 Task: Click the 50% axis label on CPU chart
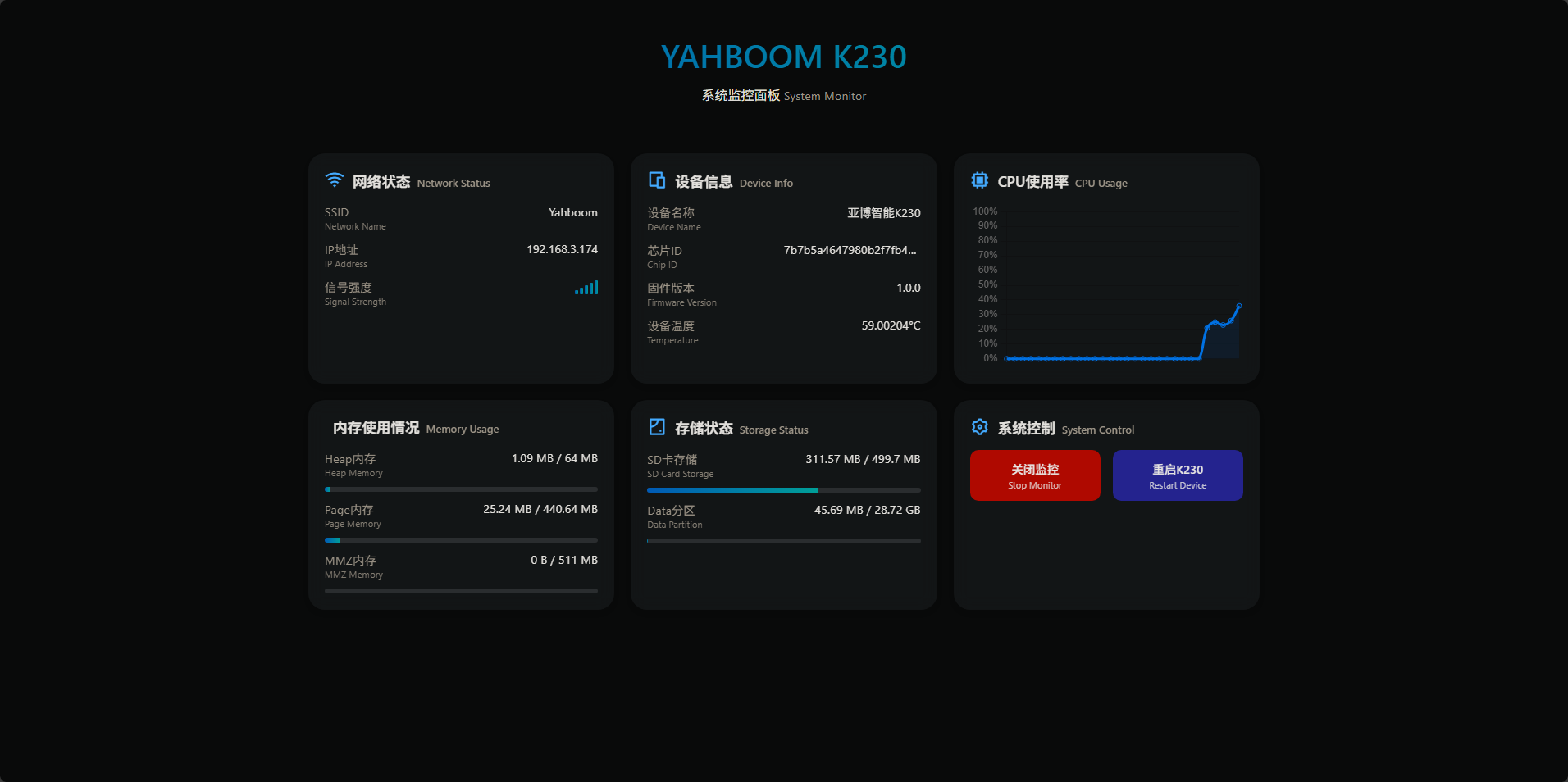987,284
